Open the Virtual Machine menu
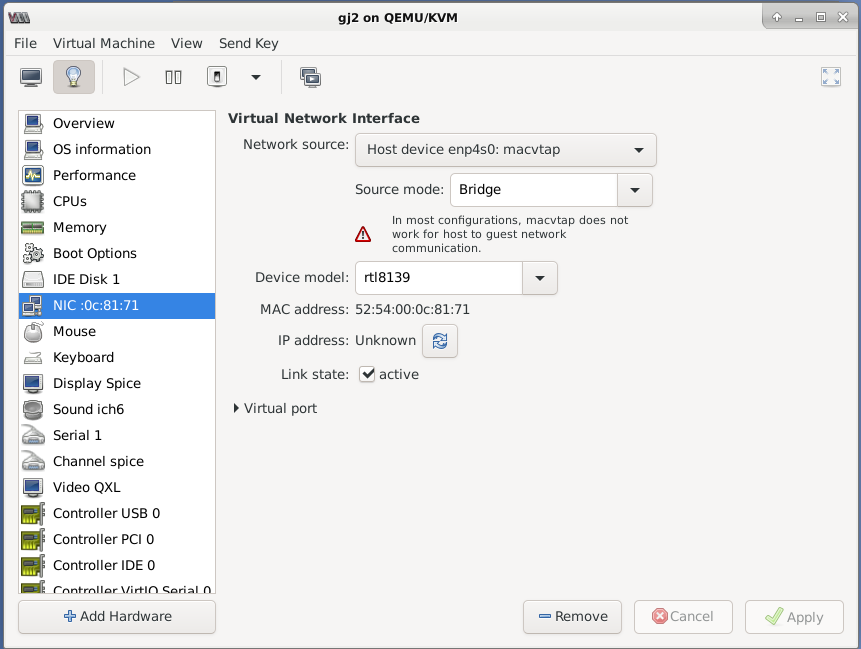This screenshot has height=649, width=861. pyautogui.click(x=104, y=43)
